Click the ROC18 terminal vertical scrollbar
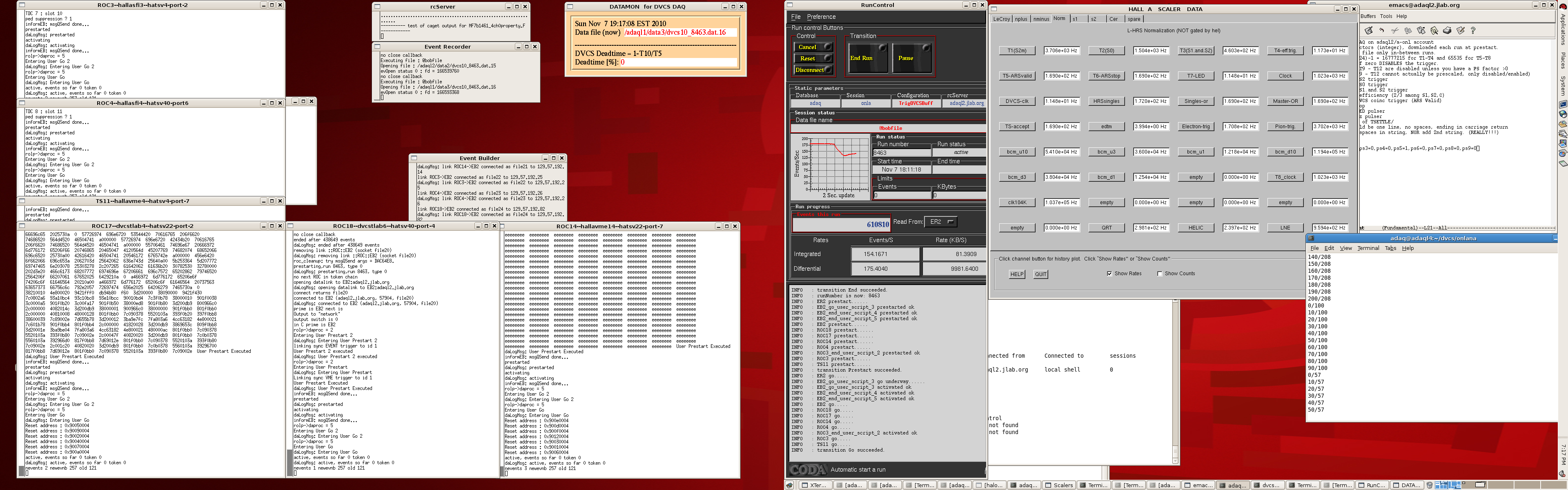This screenshot has height=490, width=1568. pyautogui.click(x=289, y=353)
